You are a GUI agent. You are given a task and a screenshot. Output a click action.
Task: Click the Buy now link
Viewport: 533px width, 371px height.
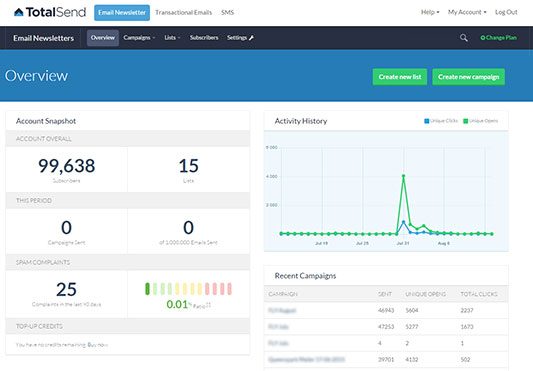(98, 345)
